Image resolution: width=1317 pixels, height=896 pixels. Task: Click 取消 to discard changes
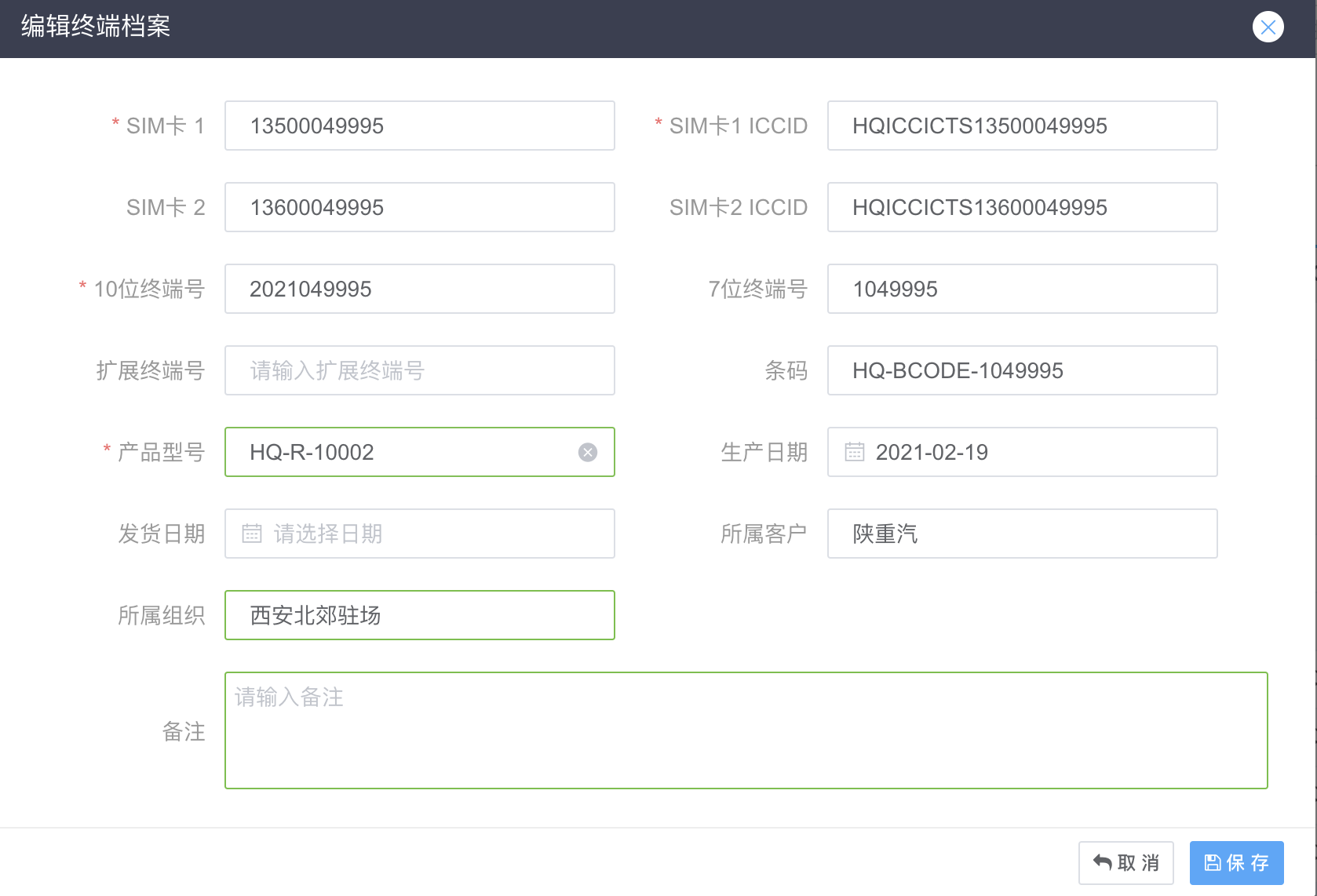[x=1125, y=863]
